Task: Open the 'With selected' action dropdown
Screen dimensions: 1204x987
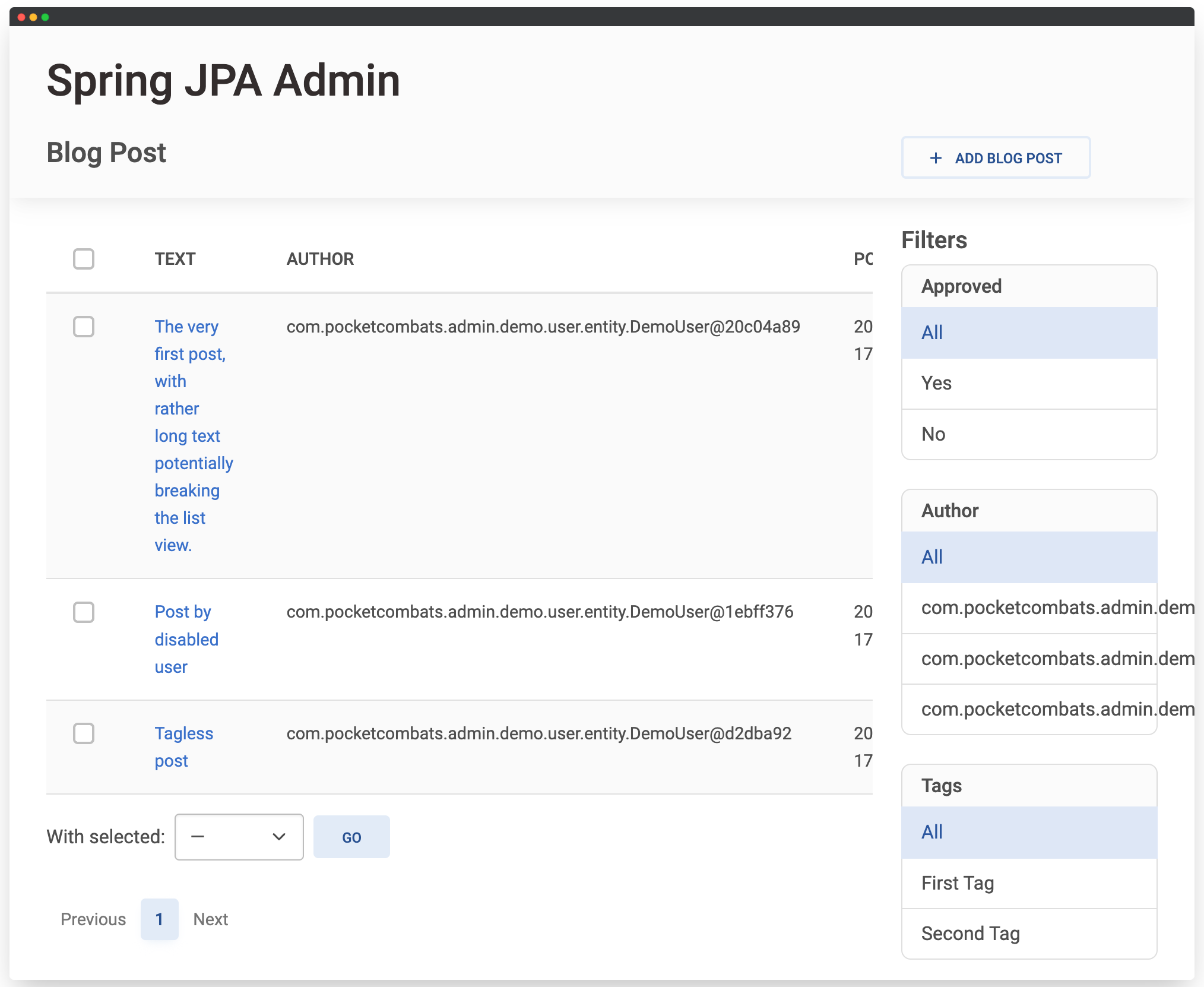Action: 239,837
